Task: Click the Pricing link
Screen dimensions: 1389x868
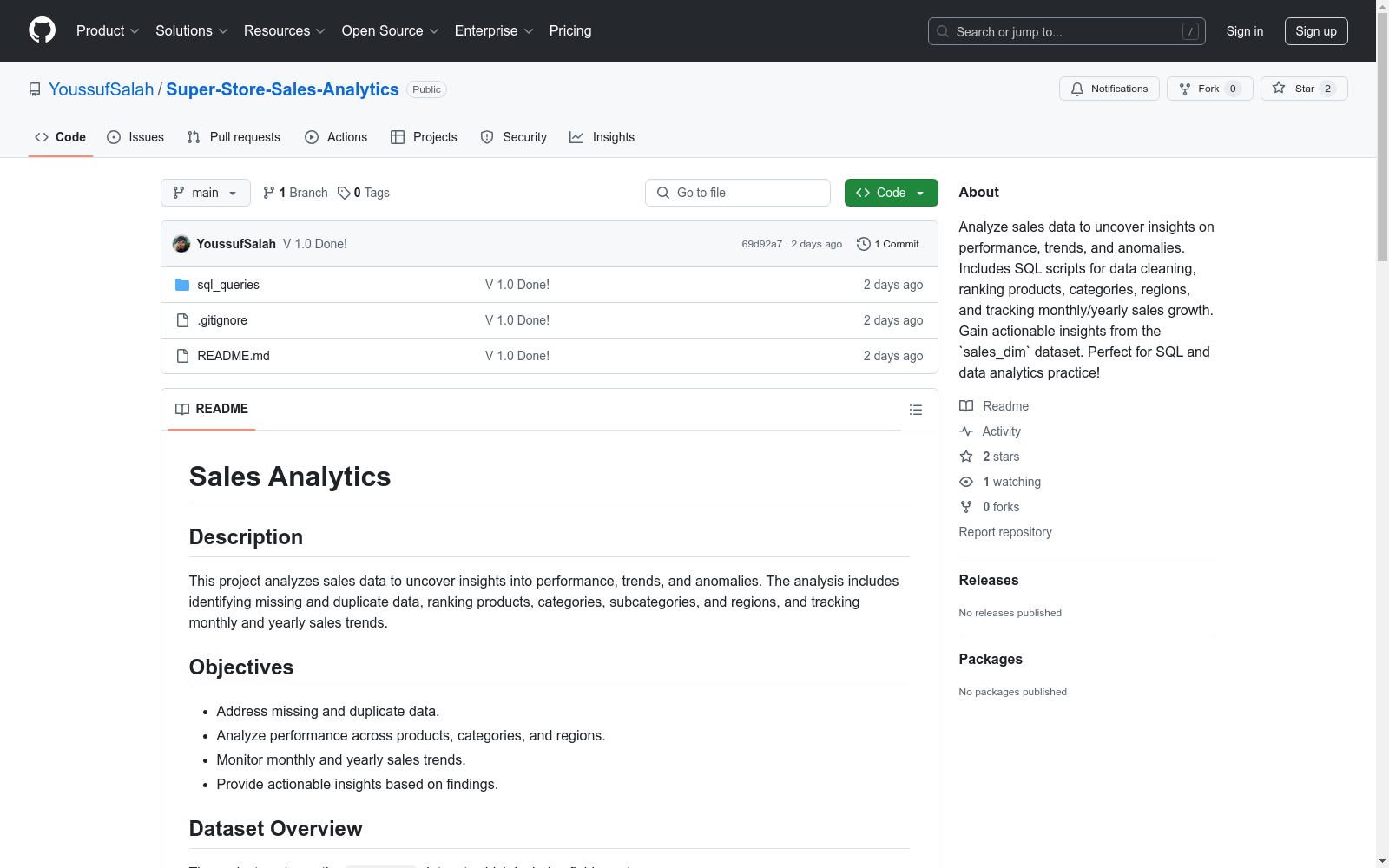Action: pyautogui.click(x=570, y=31)
